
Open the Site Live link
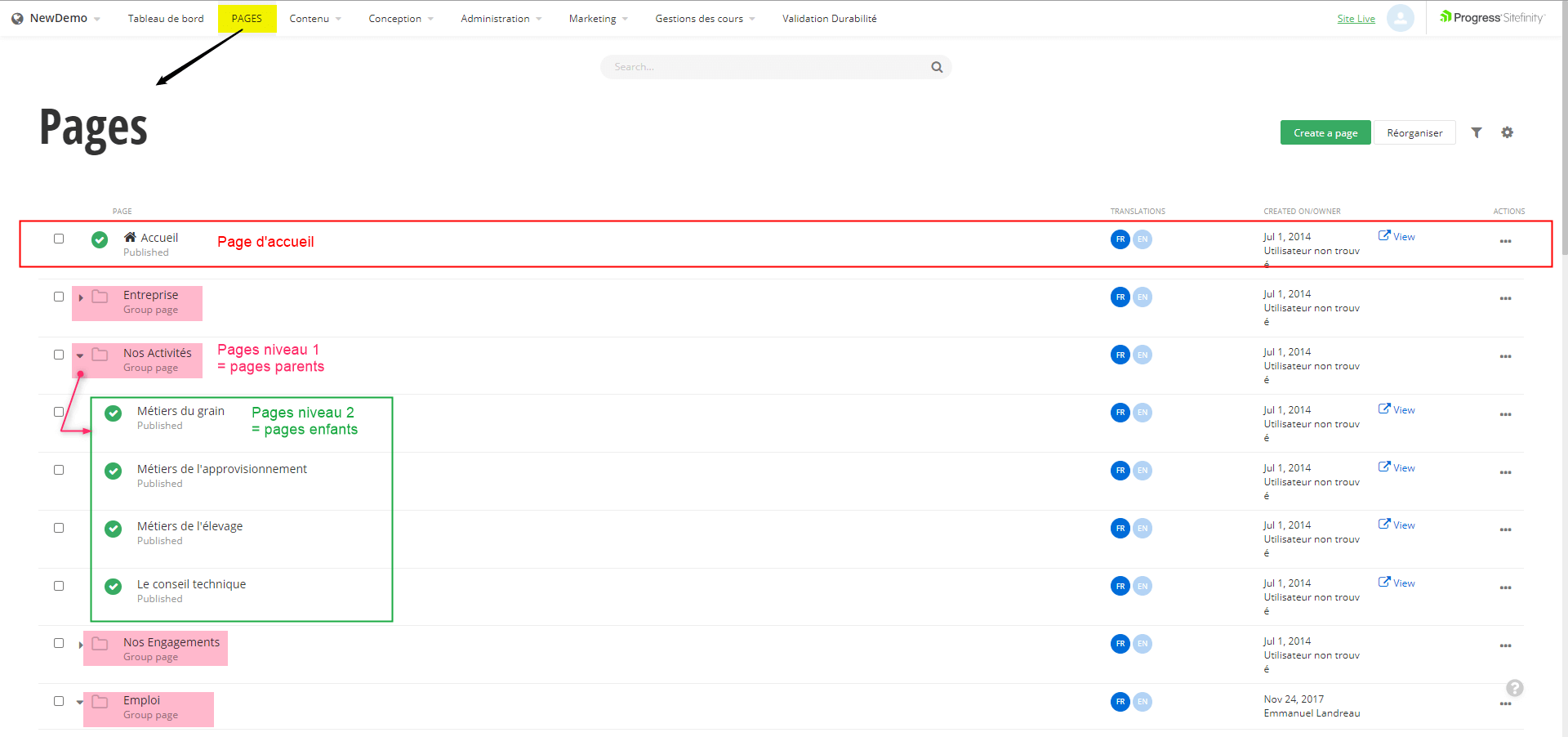tap(1356, 19)
